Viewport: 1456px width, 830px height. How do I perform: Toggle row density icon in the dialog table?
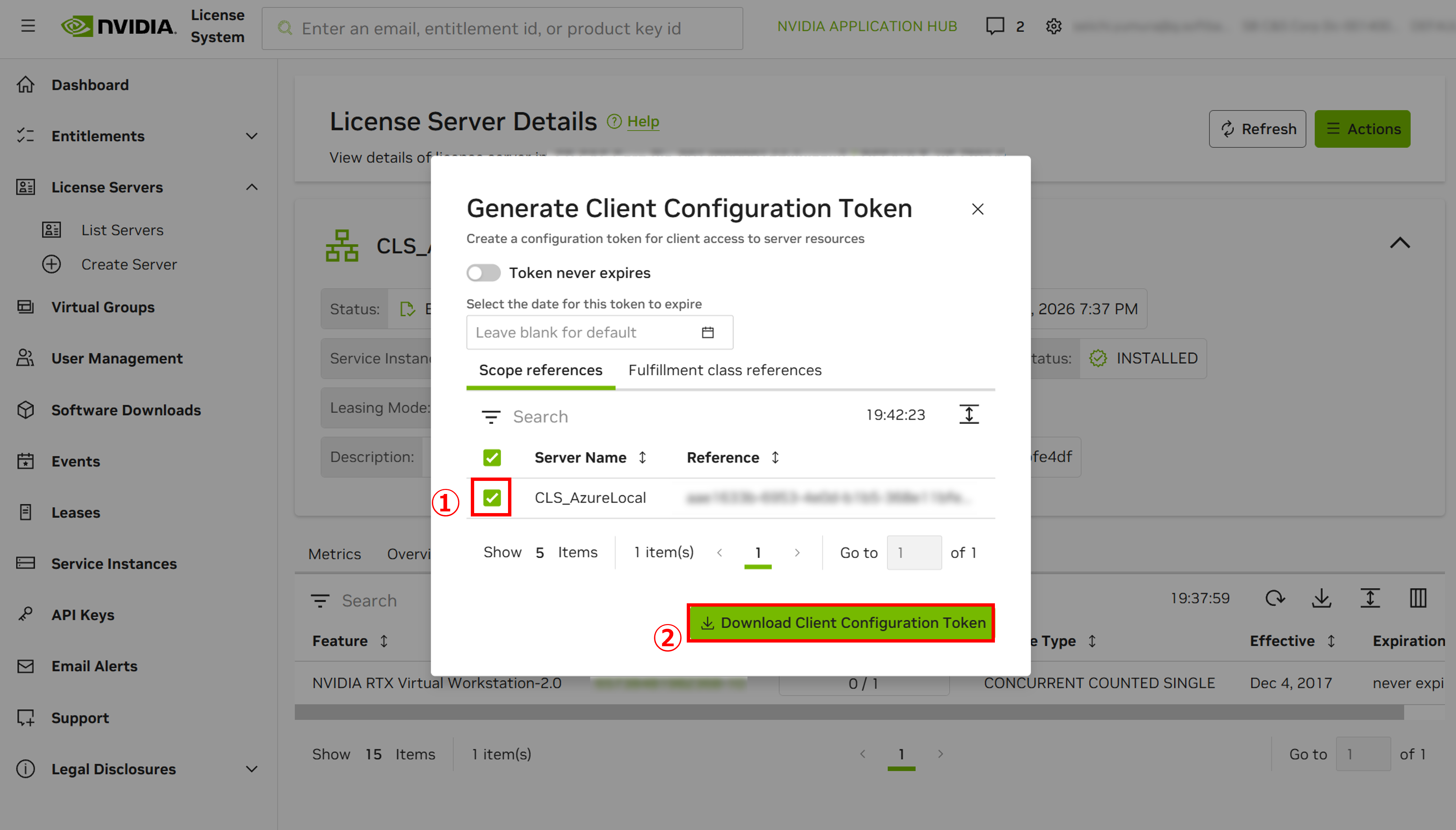pos(969,414)
